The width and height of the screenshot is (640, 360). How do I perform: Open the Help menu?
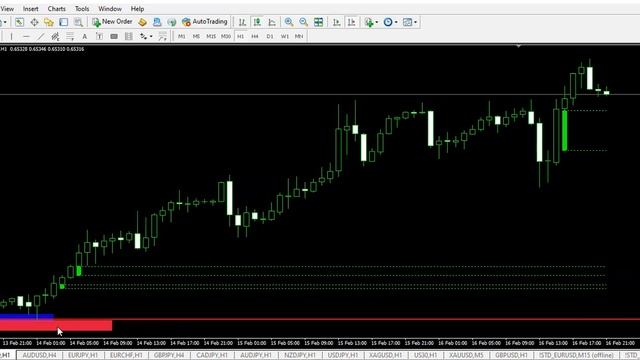tap(137, 9)
